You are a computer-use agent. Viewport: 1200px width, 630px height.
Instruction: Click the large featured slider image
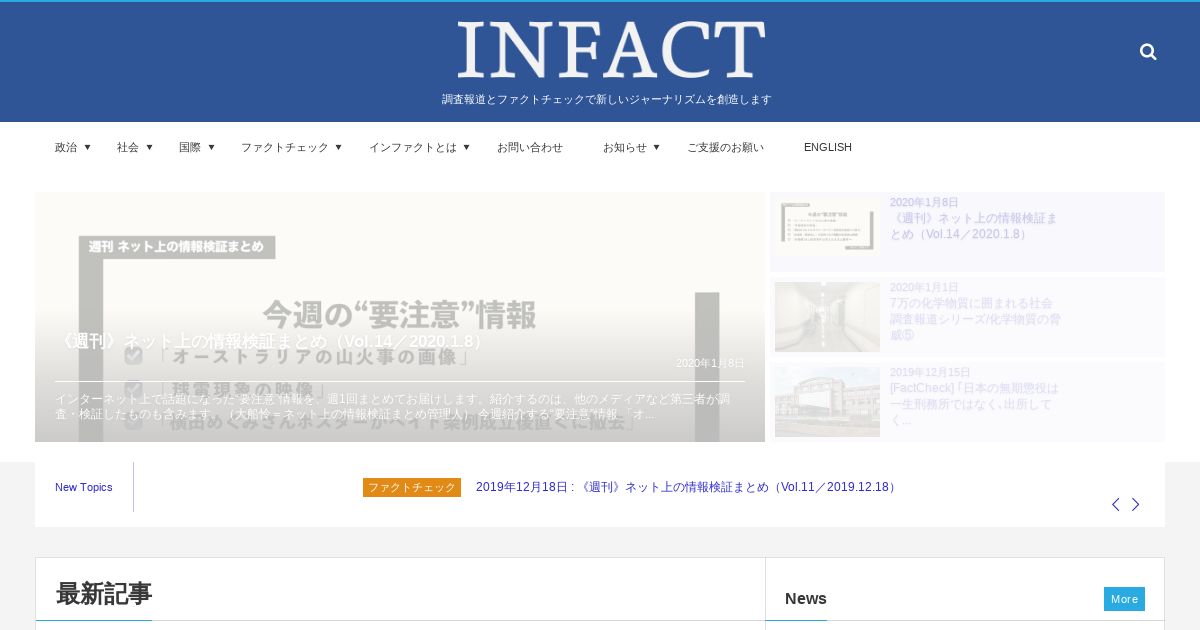click(400, 317)
